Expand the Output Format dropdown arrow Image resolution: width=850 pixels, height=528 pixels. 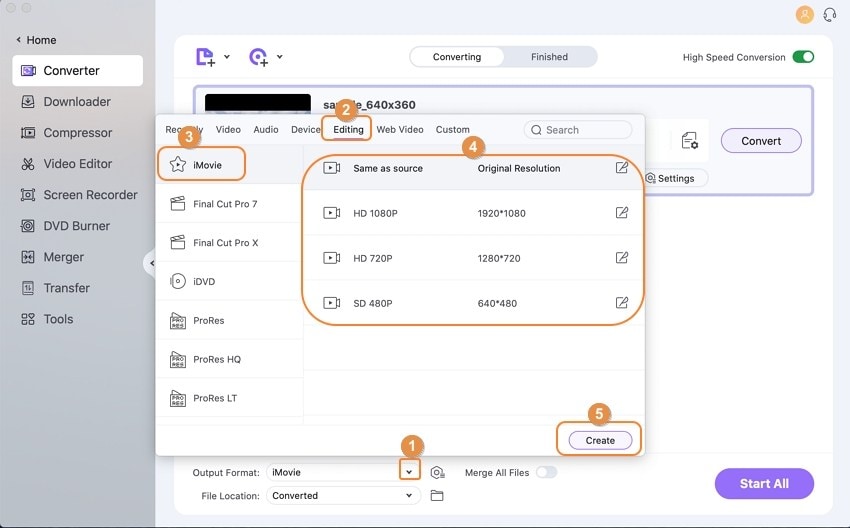click(x=409, y=472)
